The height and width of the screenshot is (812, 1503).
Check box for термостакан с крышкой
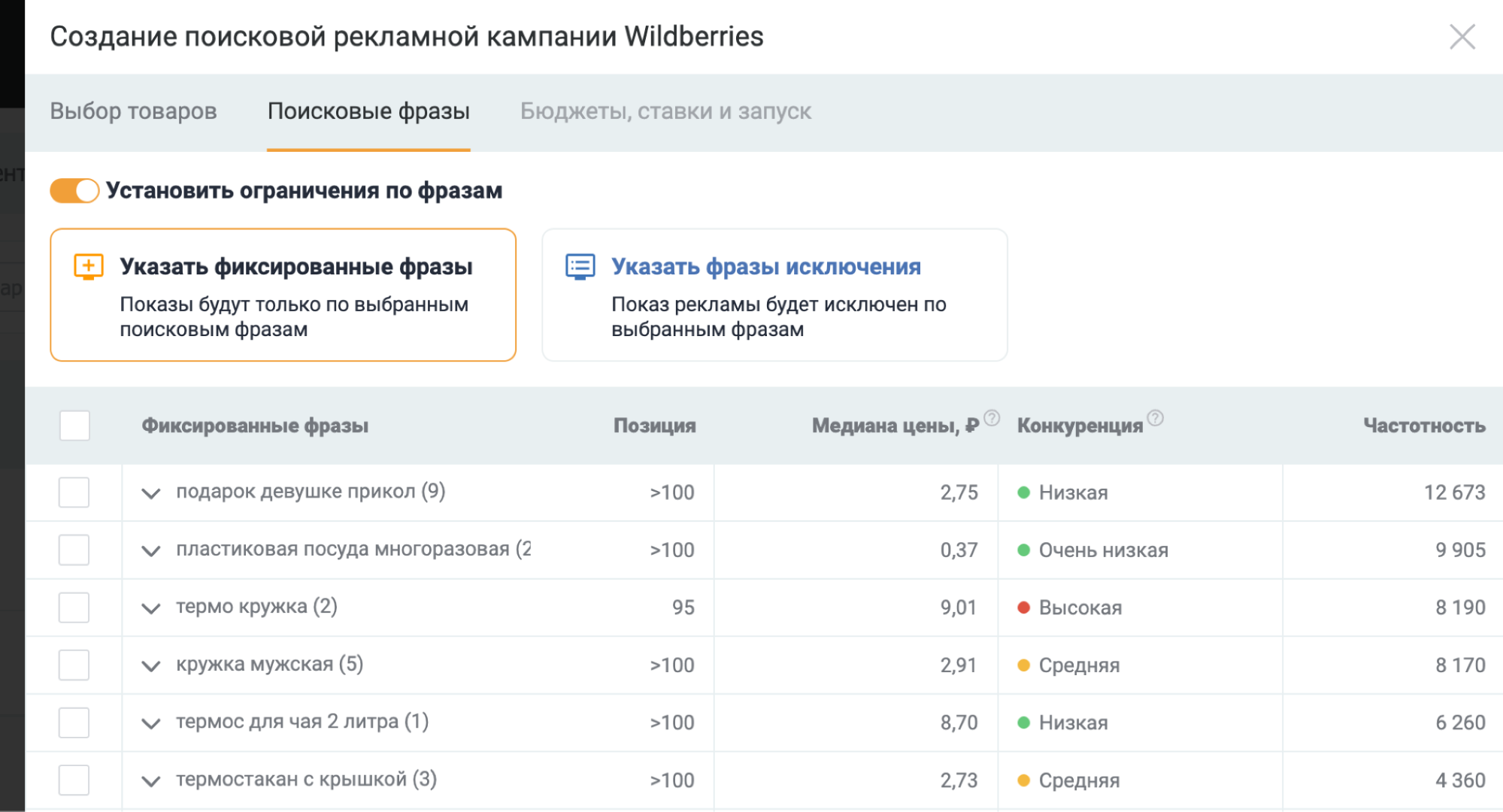click(74, 780)
